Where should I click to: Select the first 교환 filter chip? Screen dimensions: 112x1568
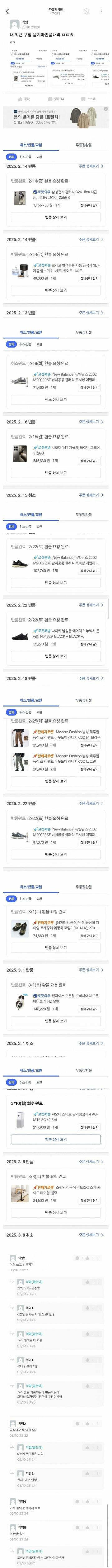[39, 156]
